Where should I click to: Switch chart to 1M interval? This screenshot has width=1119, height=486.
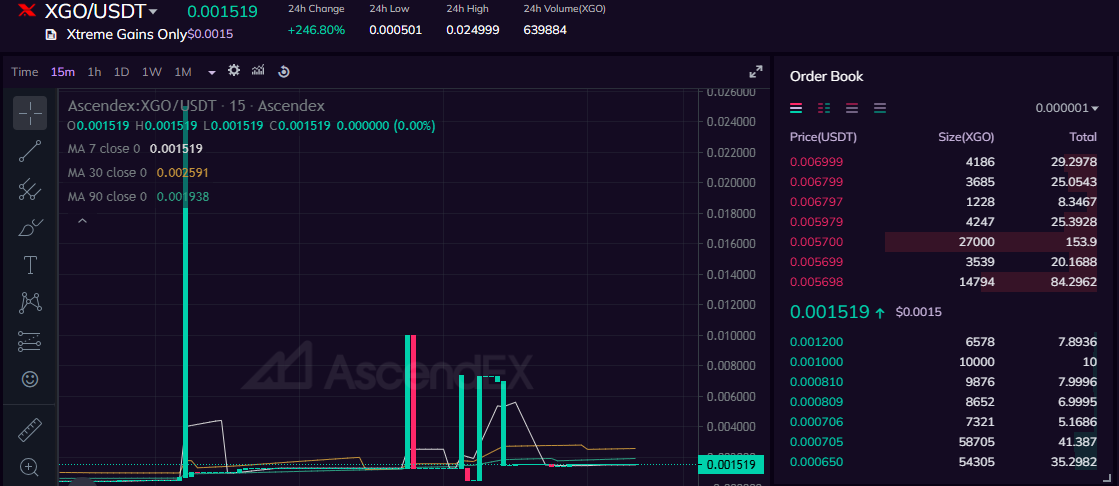click(x=183, y=71)
